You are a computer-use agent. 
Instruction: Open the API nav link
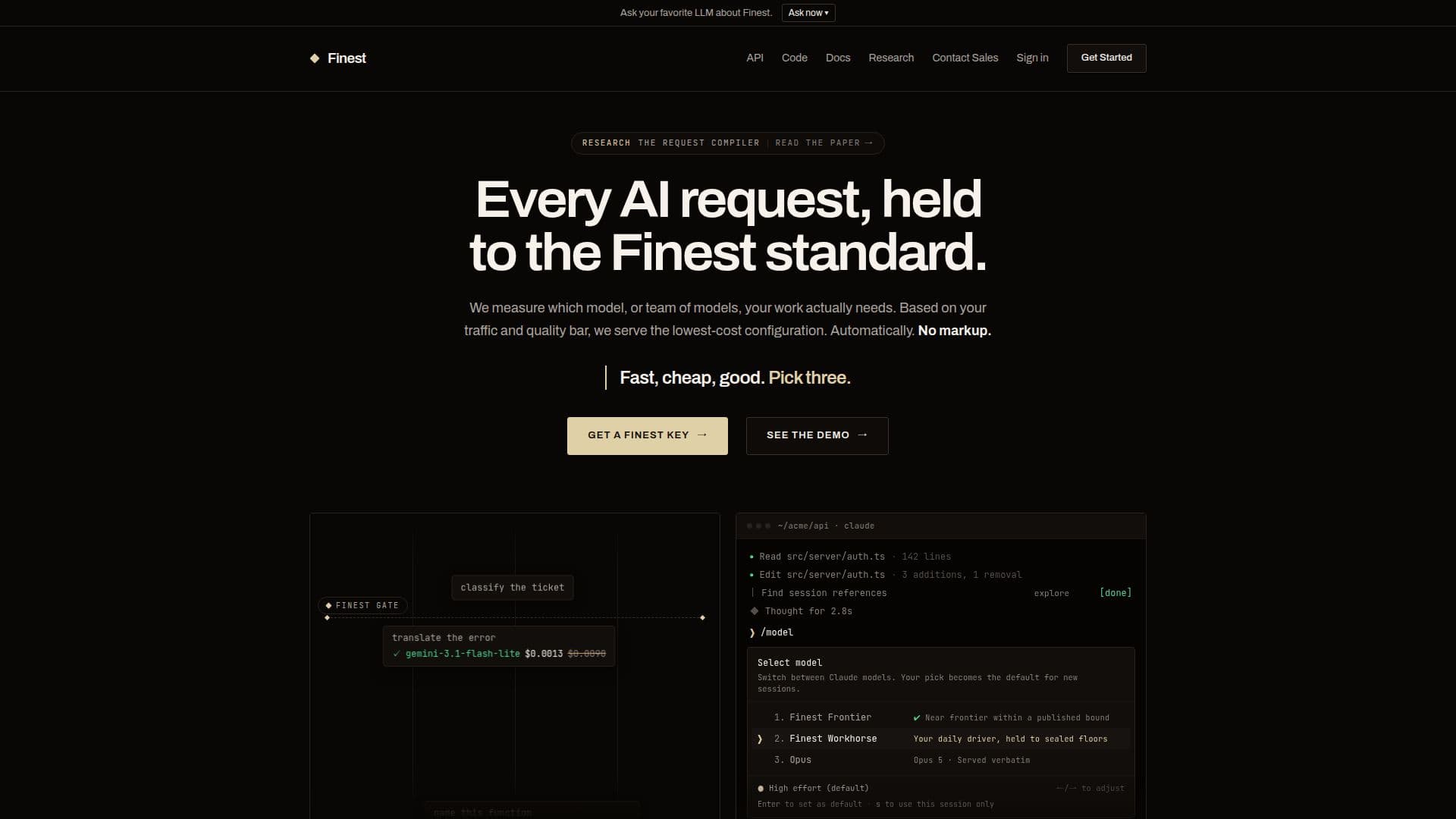[x=755, y=58]
